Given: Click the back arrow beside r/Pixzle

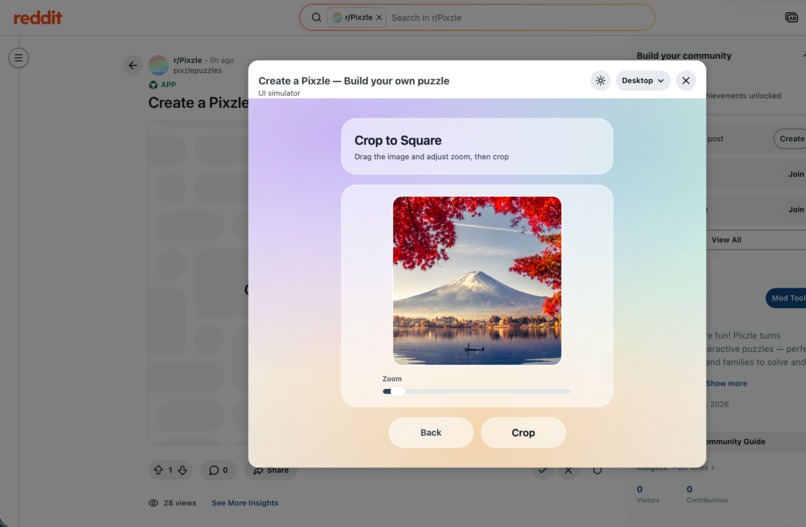Looking at the screenshot, I should [133, 65].
